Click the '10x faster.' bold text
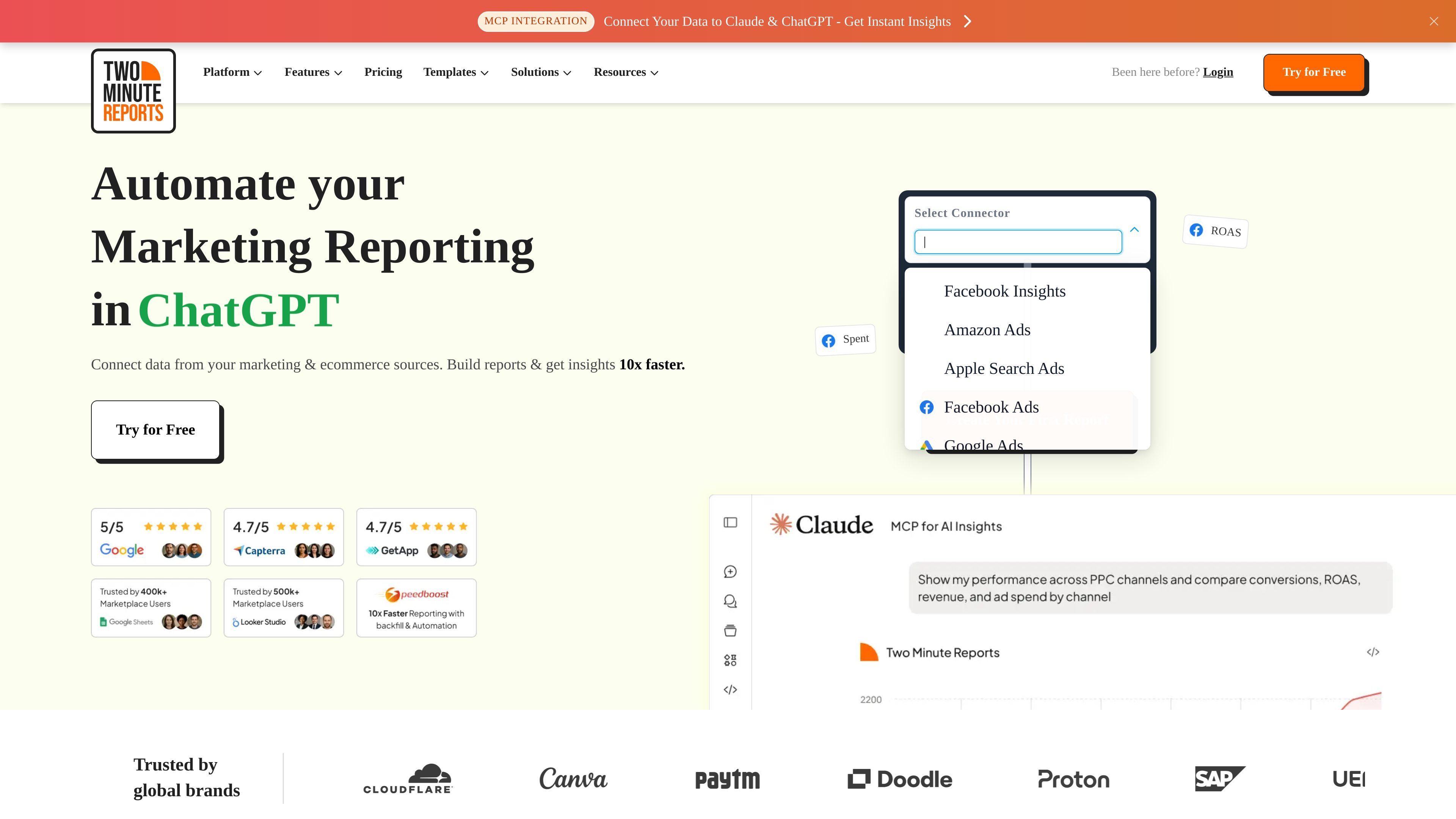Screen dimensions: 1456x819 pyautogui.click(x=652, y=364)
